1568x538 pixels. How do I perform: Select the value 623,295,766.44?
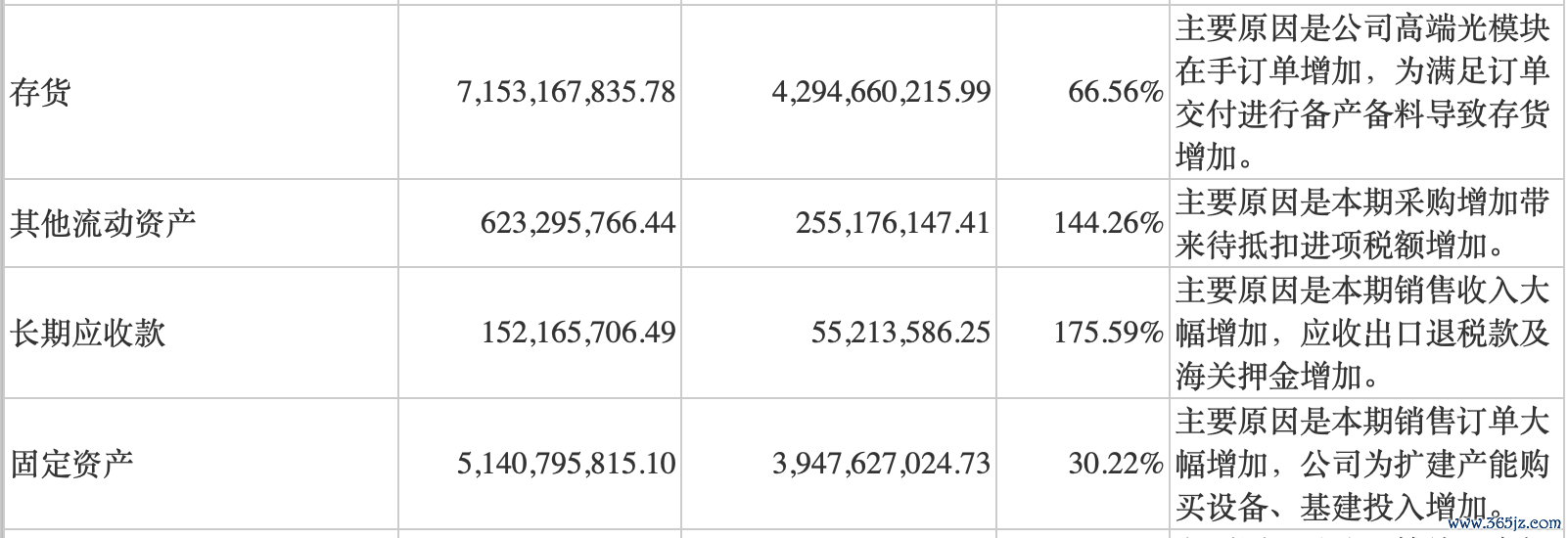[577, 223]
